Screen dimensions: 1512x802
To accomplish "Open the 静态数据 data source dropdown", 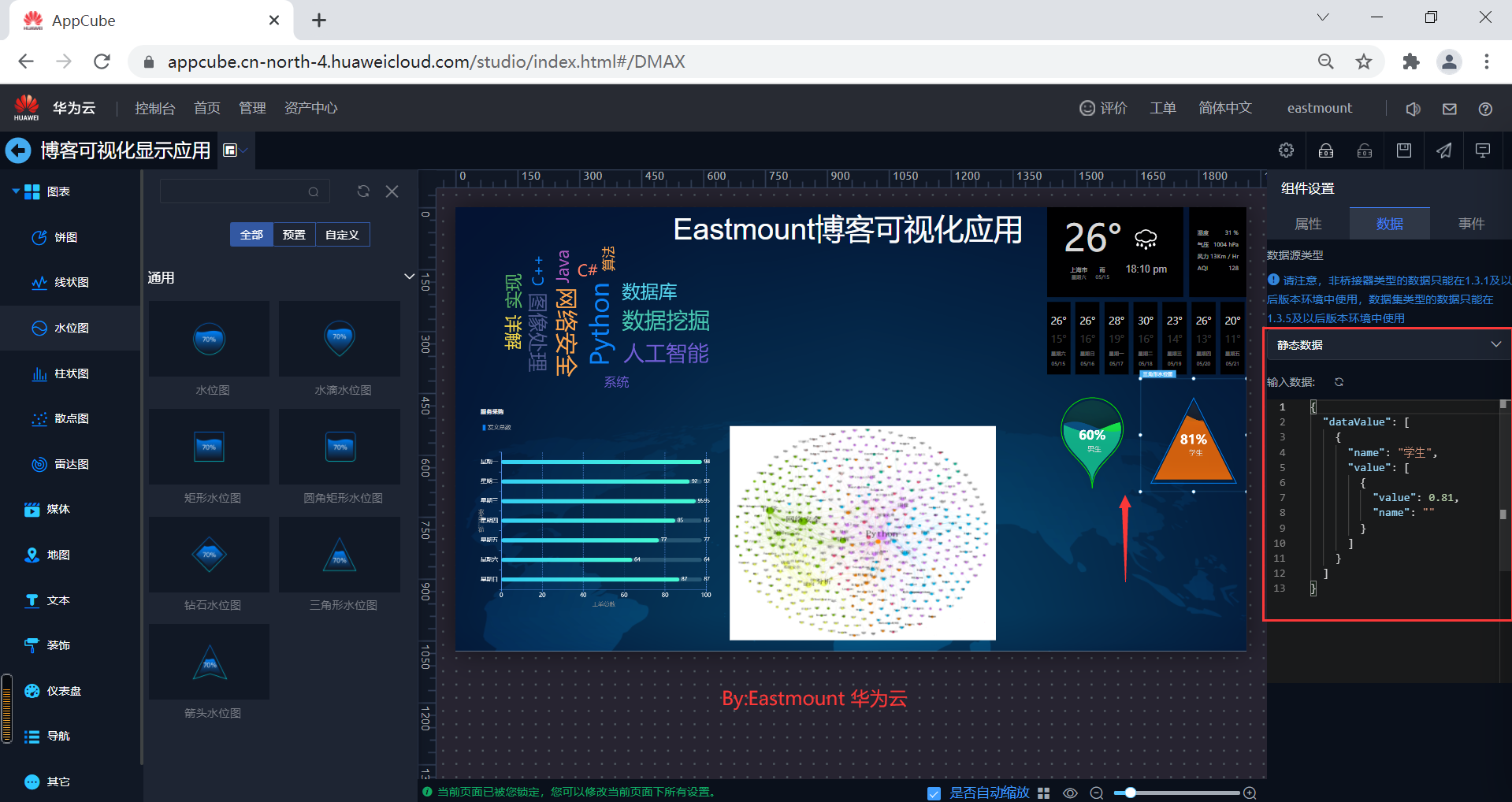I will (1387, 345).
